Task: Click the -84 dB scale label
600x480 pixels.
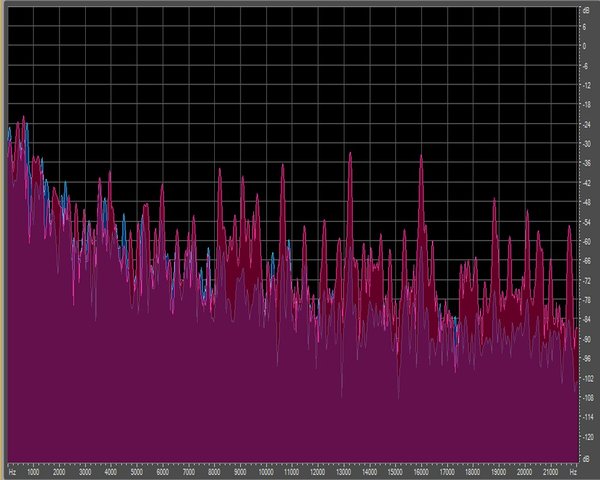Action: (586, 320)
